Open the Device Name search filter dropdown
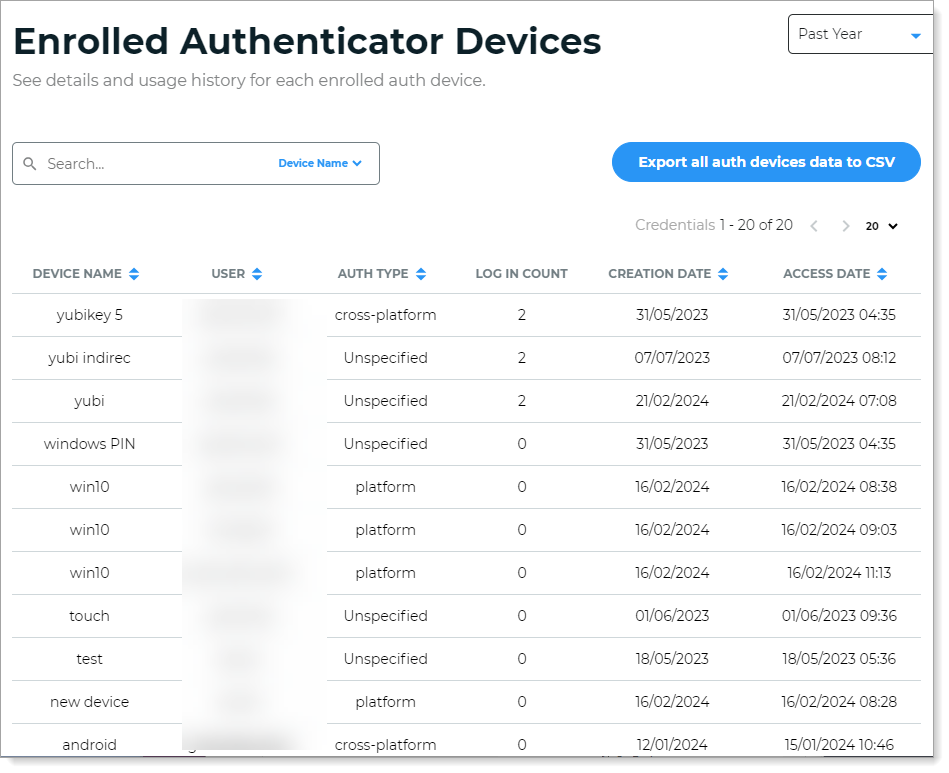 [320, 163]
